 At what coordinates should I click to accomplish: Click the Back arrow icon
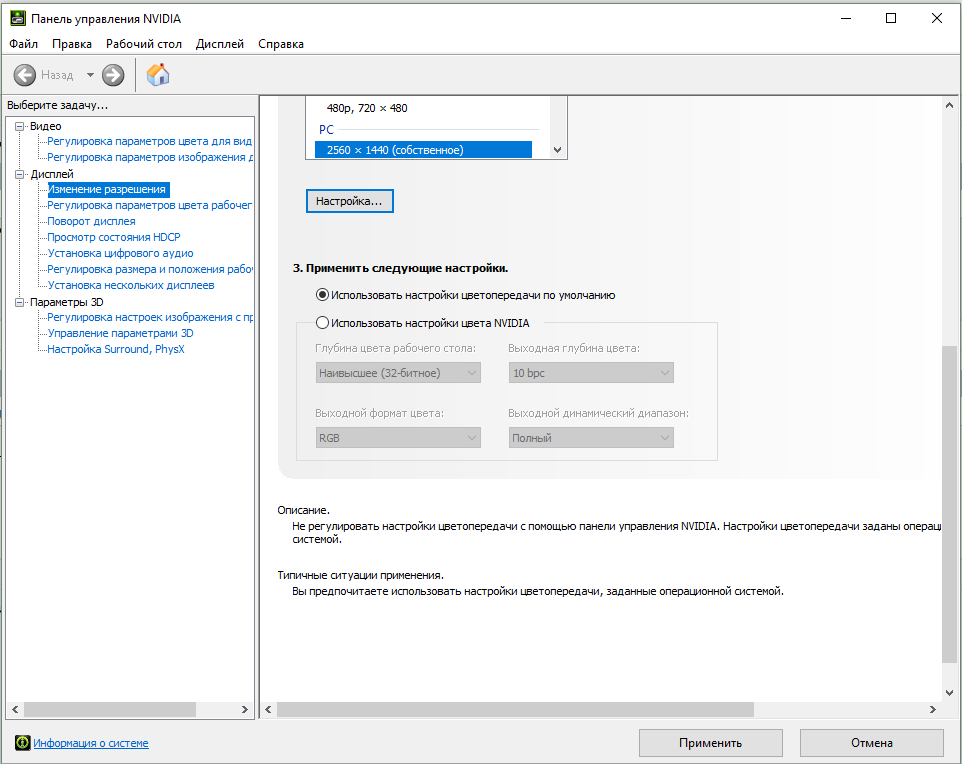25,75
